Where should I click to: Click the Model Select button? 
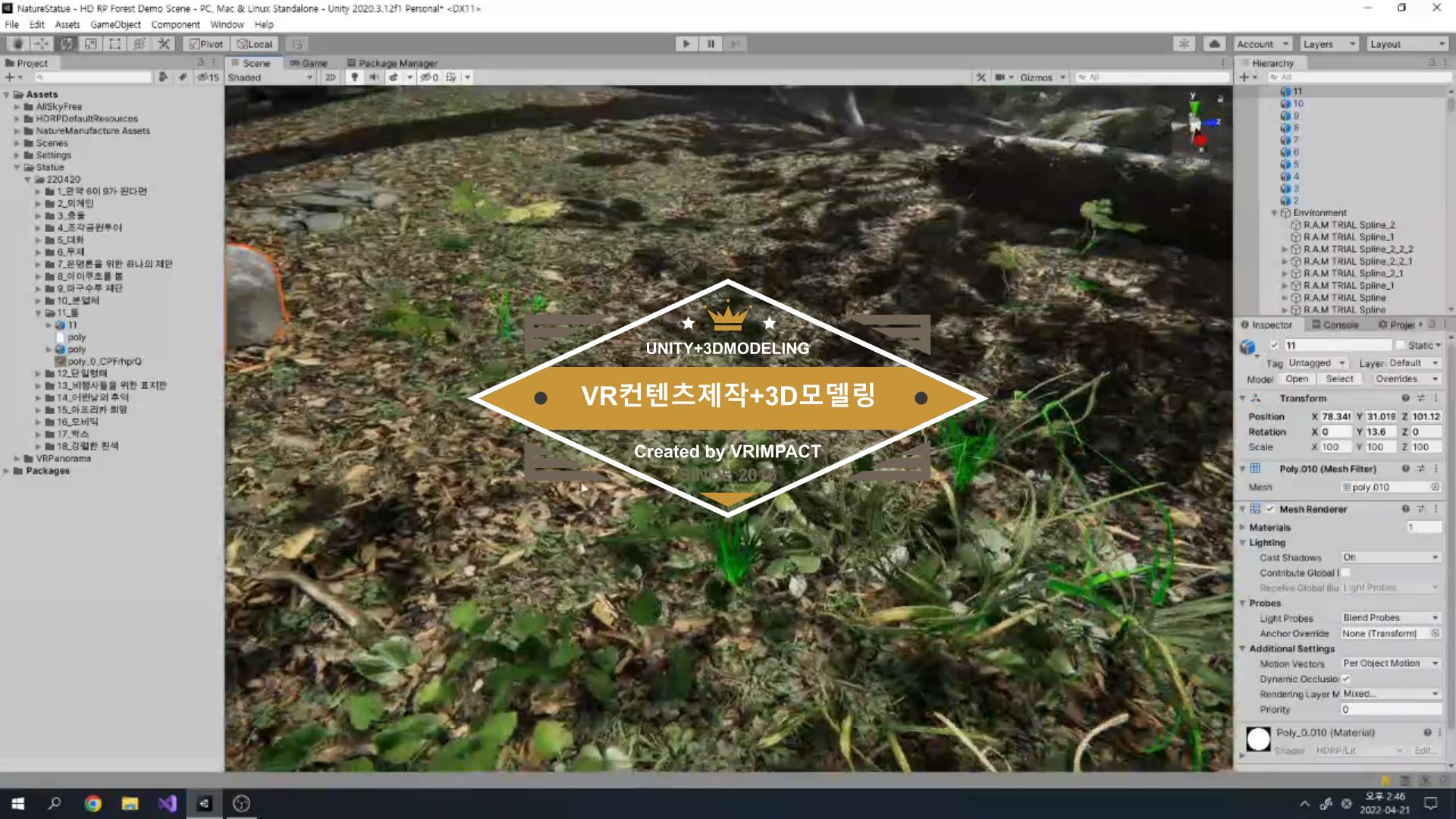pyautogui.click(x=1339, y=379)
